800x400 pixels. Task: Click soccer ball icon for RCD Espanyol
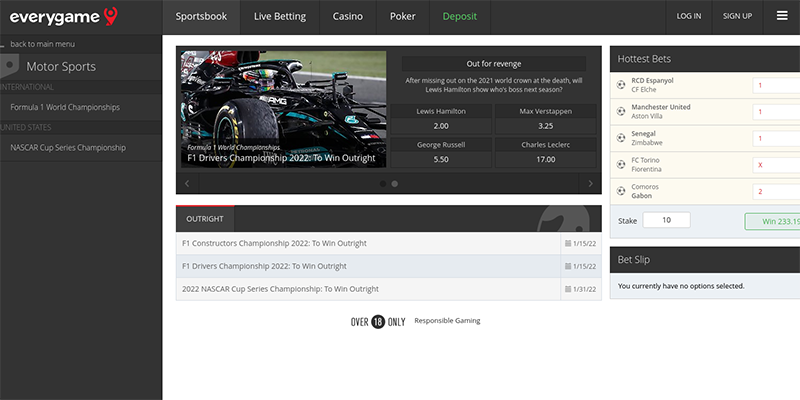621,85
